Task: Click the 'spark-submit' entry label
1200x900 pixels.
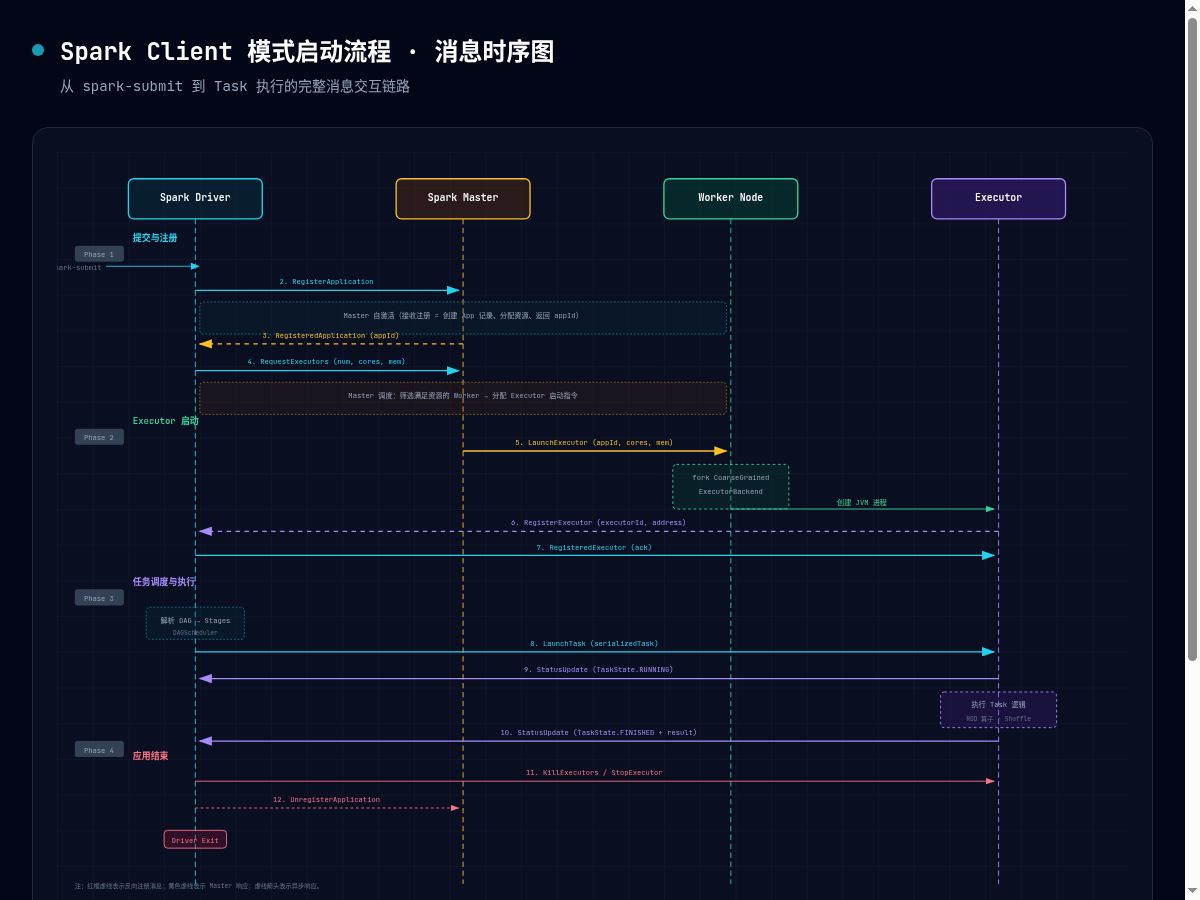Action: (79, 267)
